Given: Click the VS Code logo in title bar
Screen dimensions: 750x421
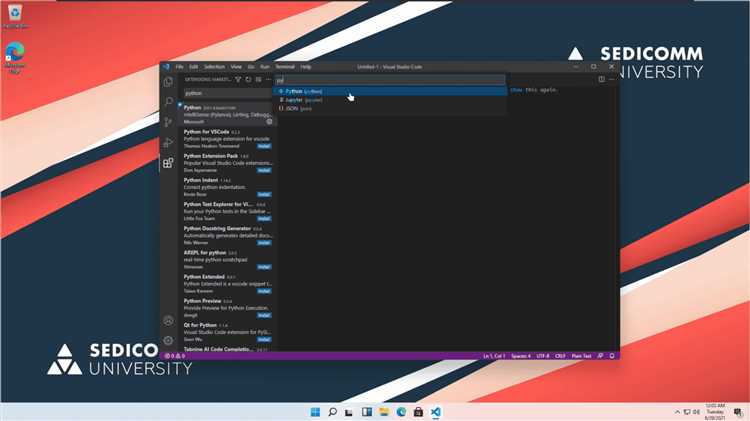Looking at the screenshot, I should (166, 66).
